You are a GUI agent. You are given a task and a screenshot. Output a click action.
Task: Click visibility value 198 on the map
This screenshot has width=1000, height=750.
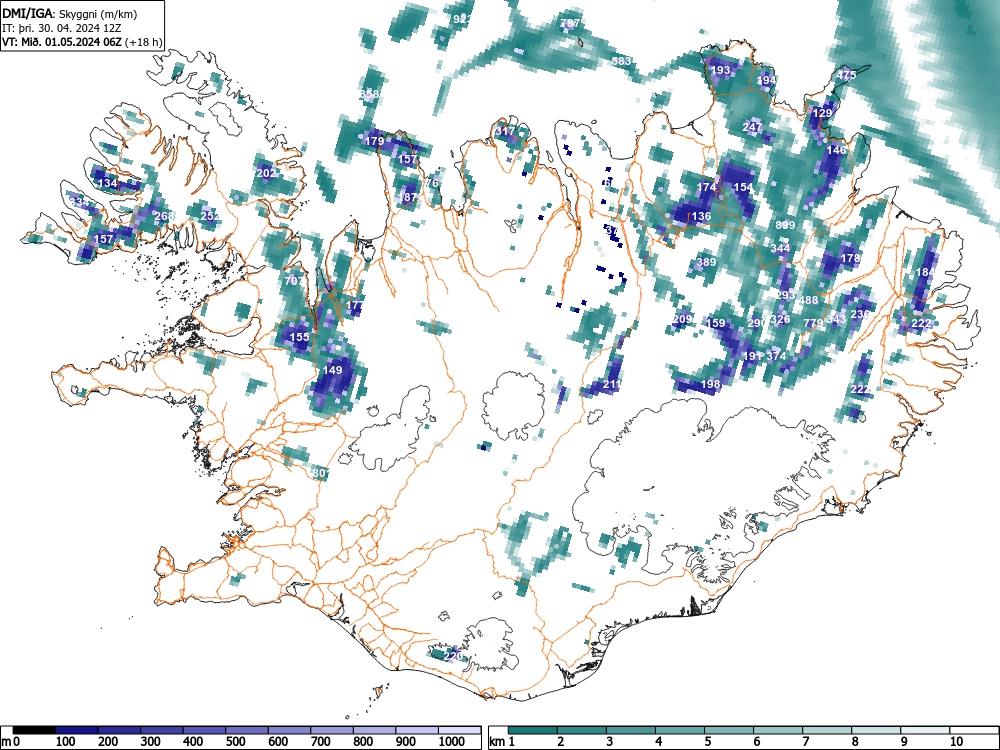click(710, 384)
